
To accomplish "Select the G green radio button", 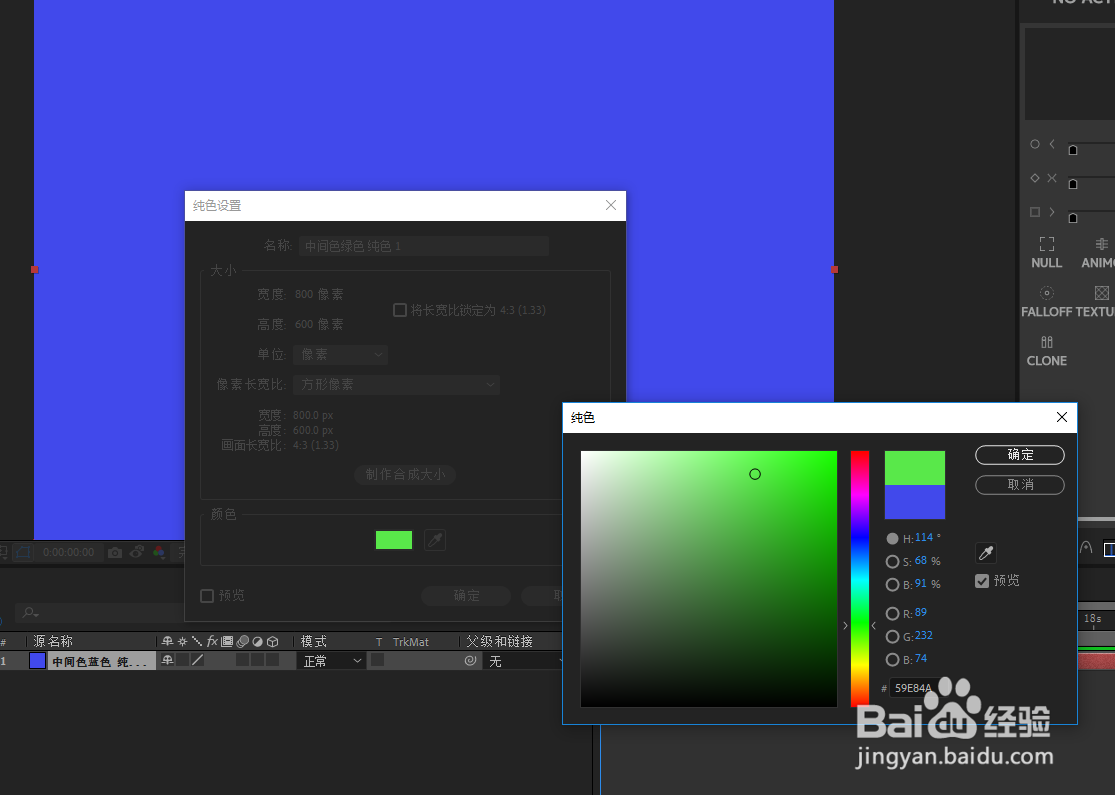I will tap(892, 636).
